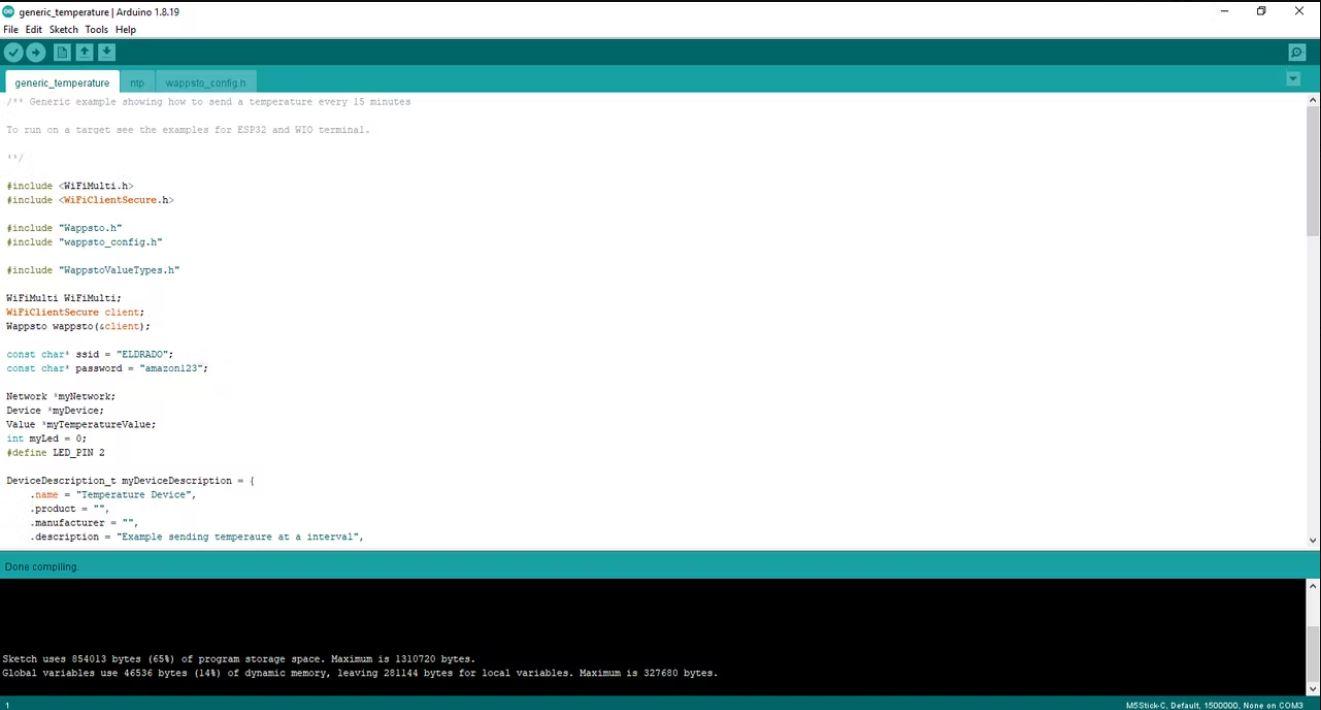Click the line '#define LED_PIN 2'
Image resolution: width=1321 pixels, height=710 pixels.
(x=55, y=452)
